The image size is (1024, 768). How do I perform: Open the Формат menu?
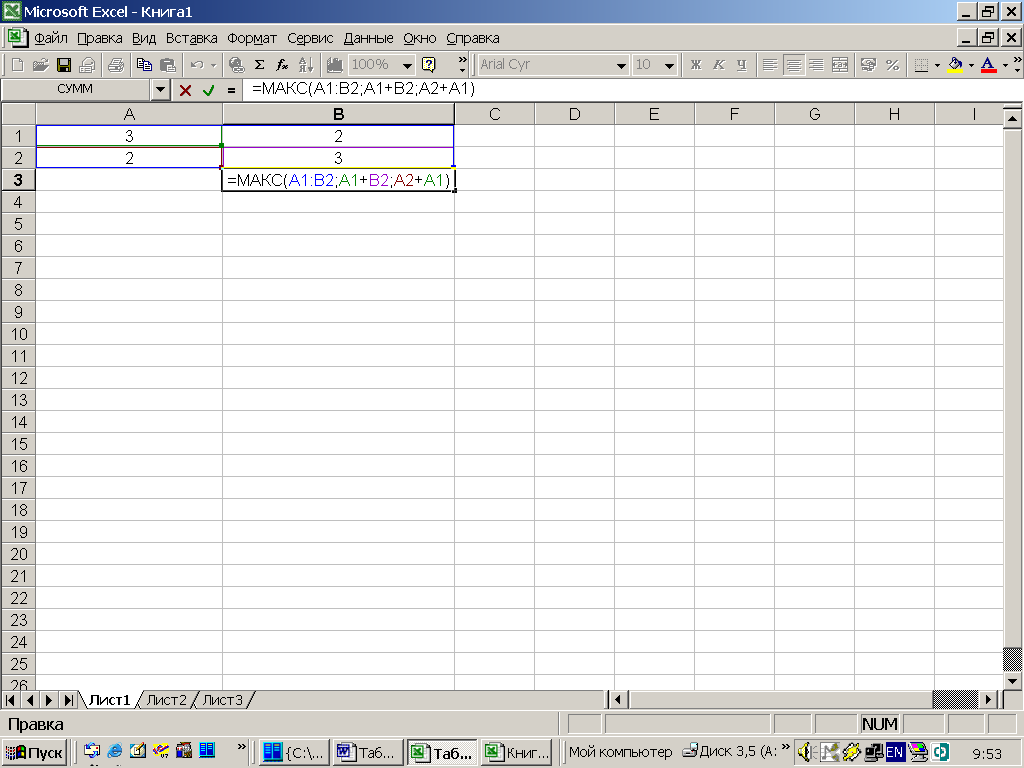pos(252,39)
